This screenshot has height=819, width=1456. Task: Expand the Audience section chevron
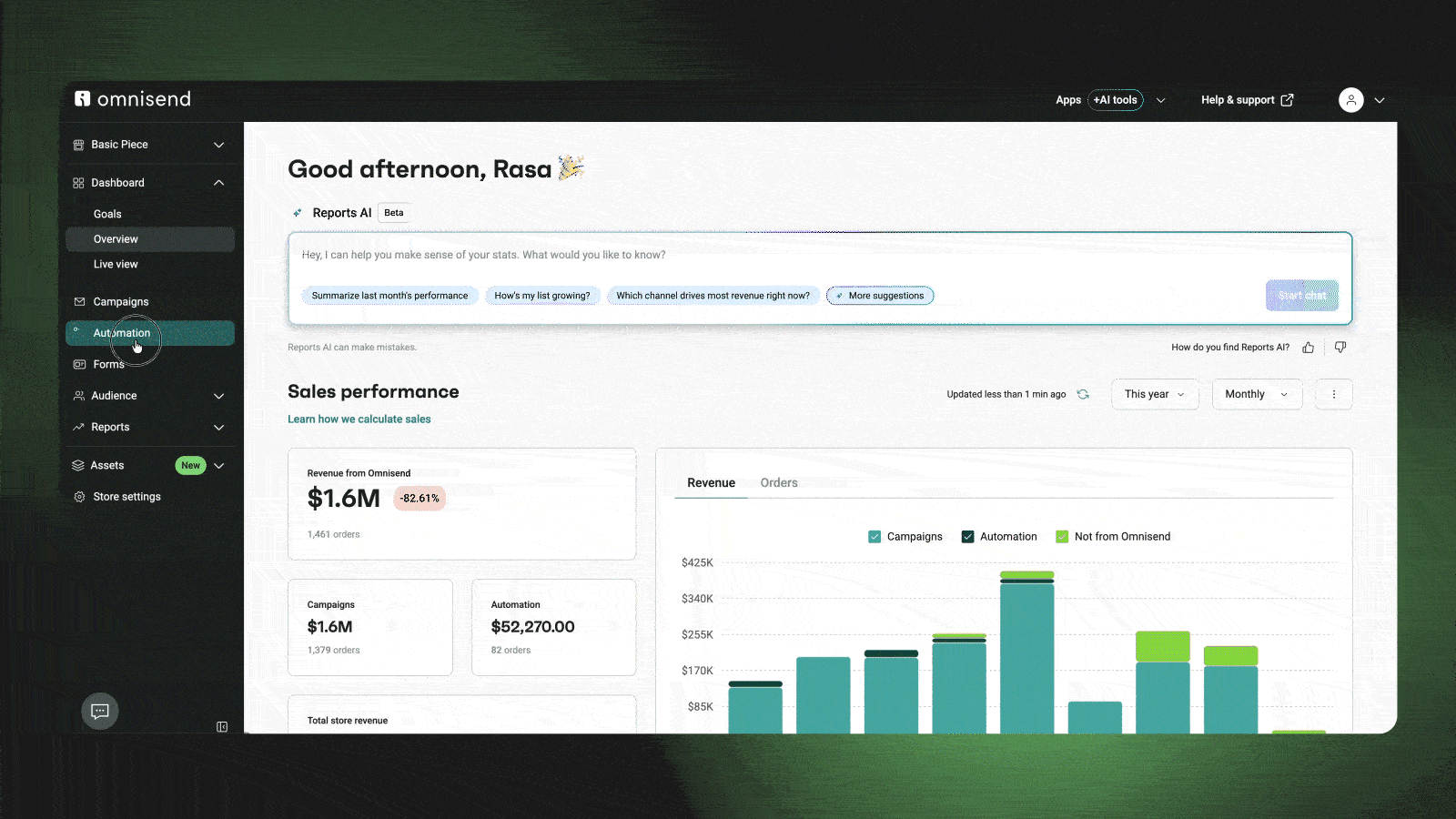coord(218,396)
